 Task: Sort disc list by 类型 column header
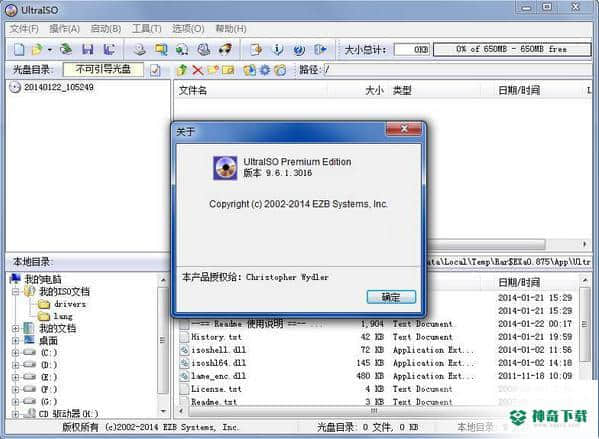click(435, 91)
